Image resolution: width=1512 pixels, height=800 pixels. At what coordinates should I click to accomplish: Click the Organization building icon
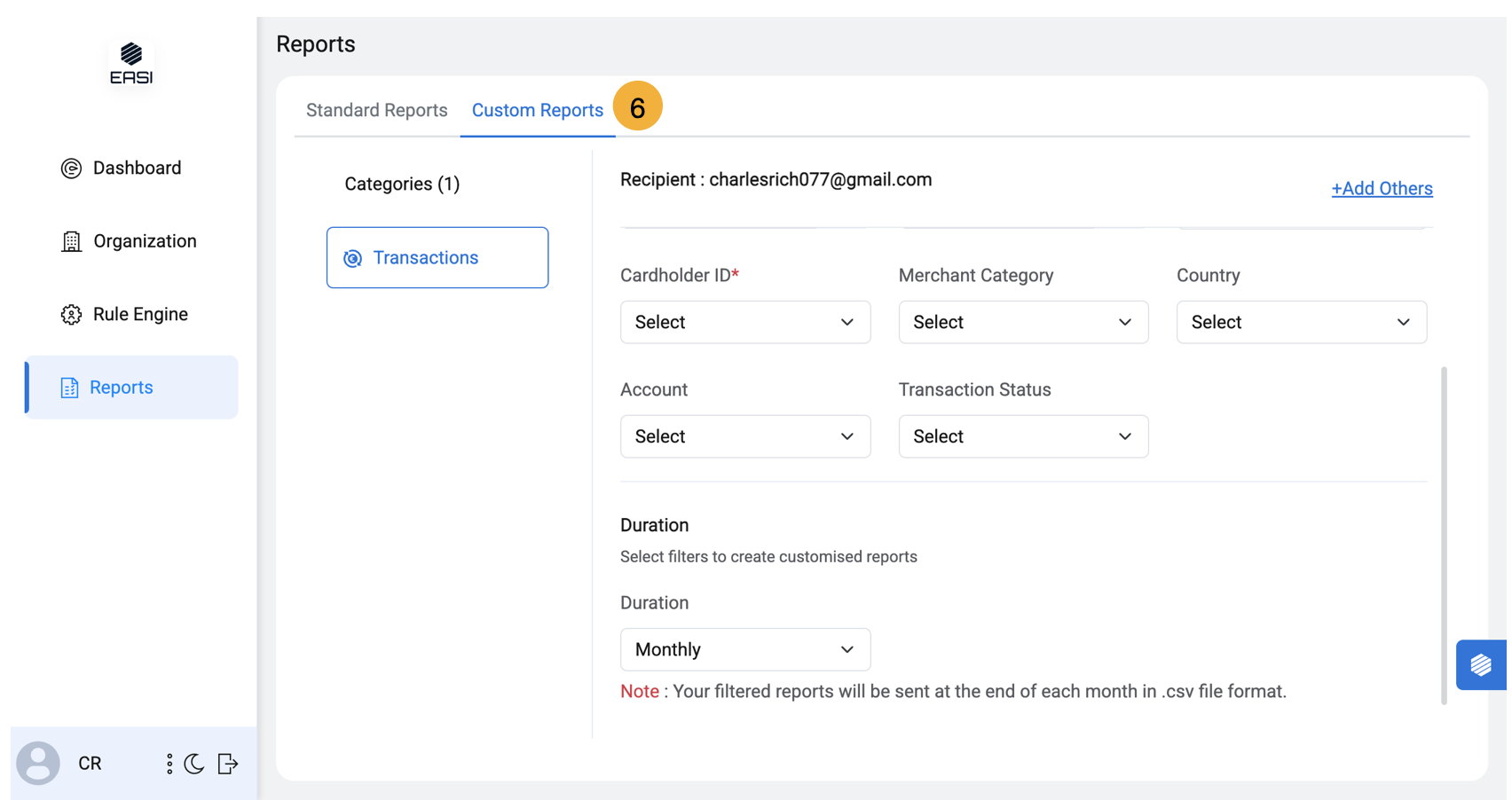[71, 241]
